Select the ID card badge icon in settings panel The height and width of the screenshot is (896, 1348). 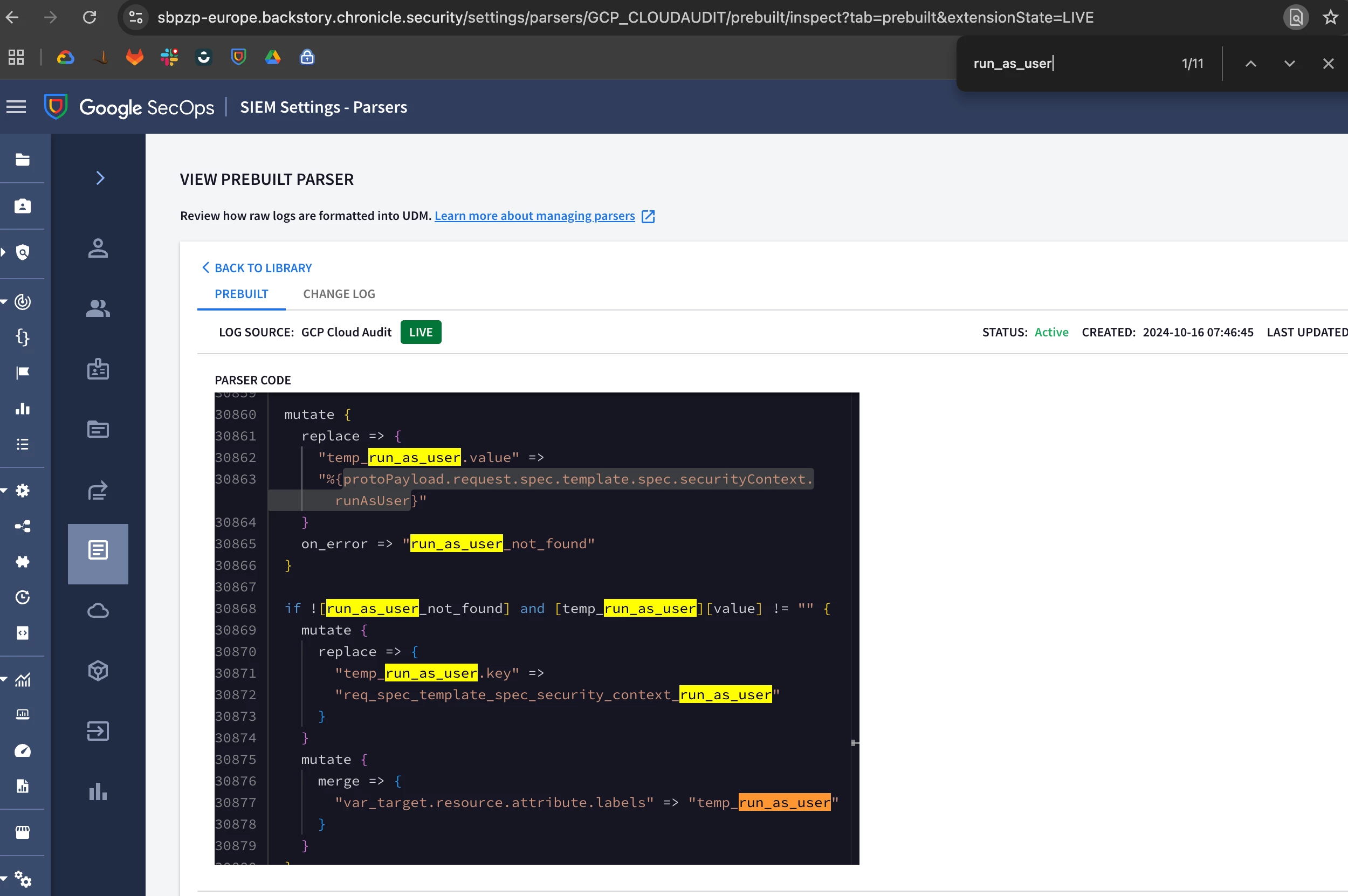(98, 369)
